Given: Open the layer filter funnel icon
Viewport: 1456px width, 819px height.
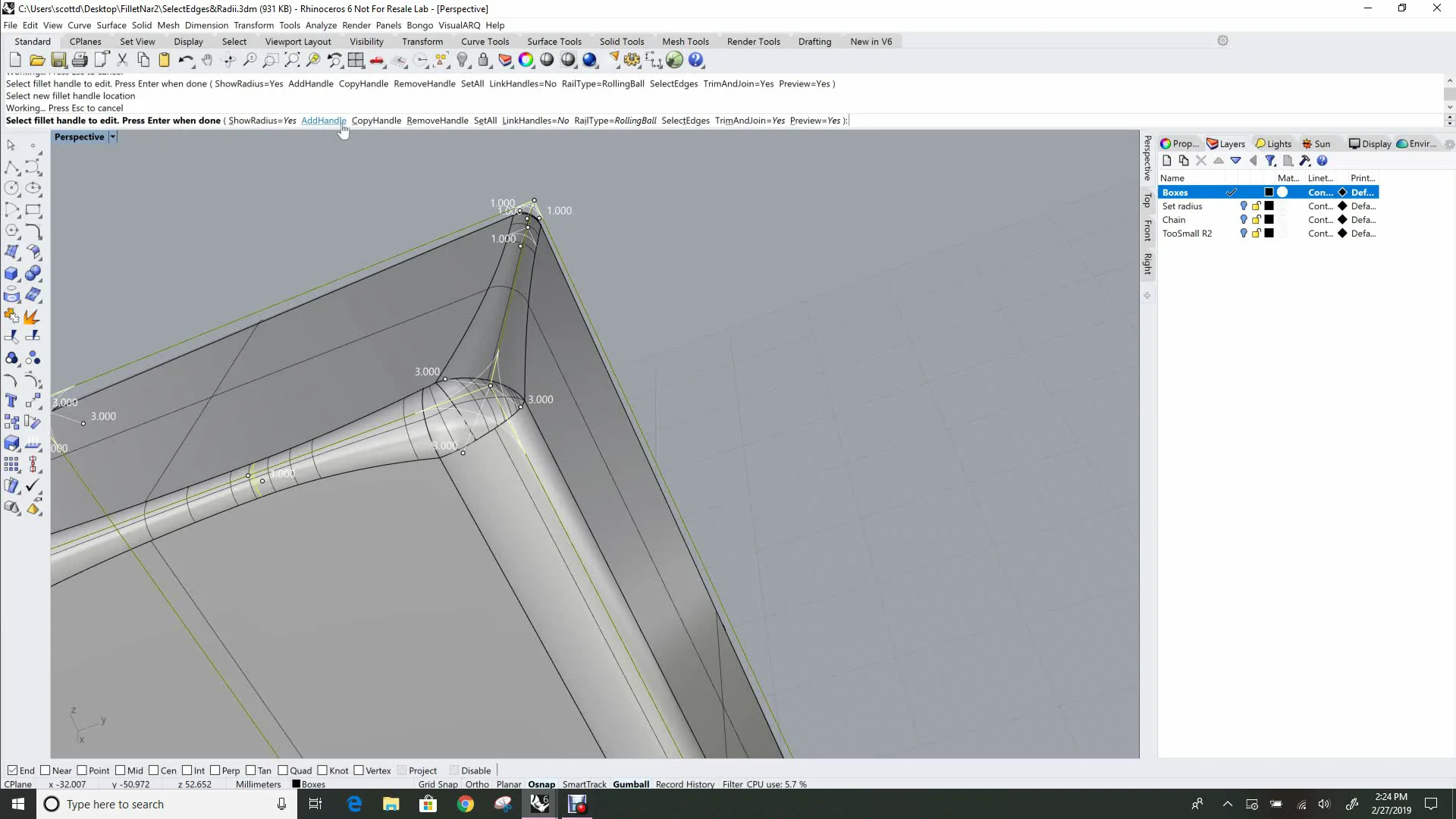Looking at the screenshot, I should (x=1271, y=160).
